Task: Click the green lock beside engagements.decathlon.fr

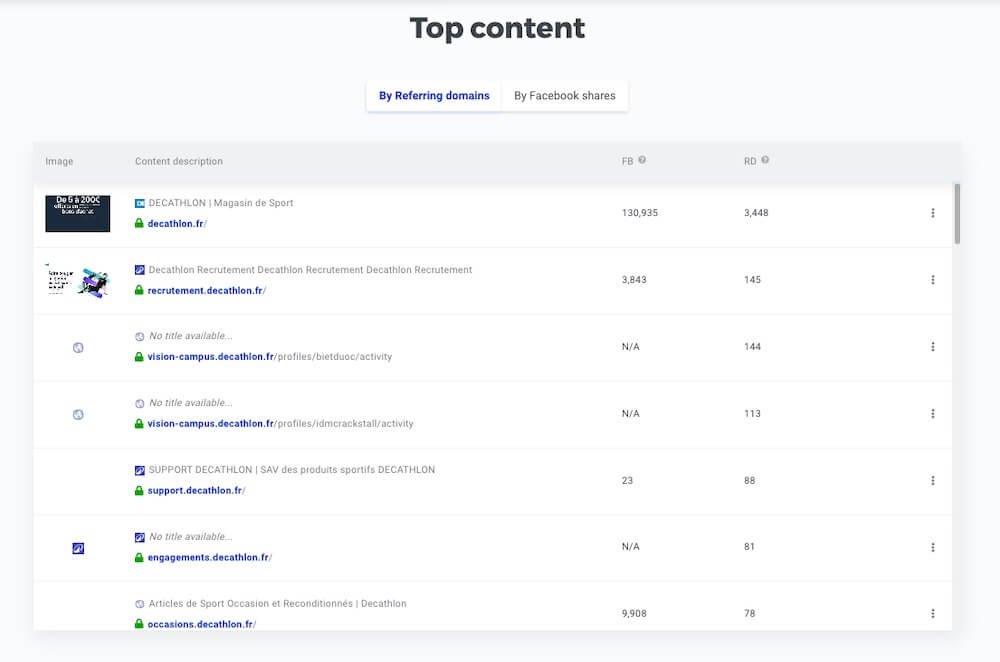Action: point(139,557)
